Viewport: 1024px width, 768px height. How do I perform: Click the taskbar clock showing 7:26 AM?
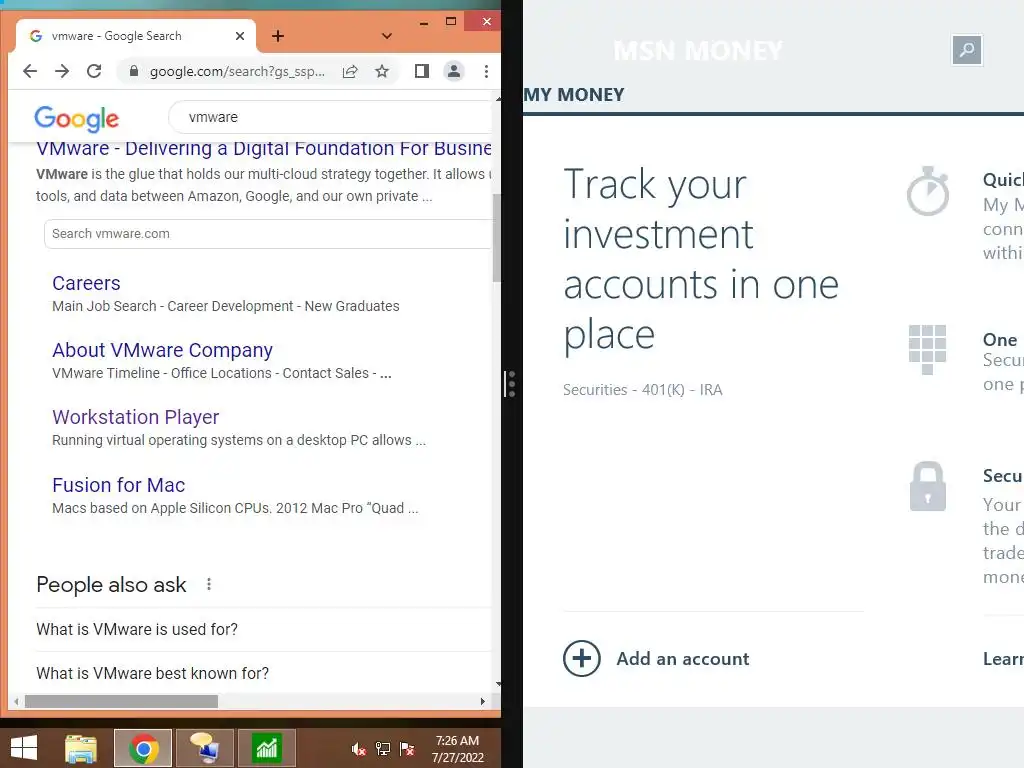pos(458,749)
